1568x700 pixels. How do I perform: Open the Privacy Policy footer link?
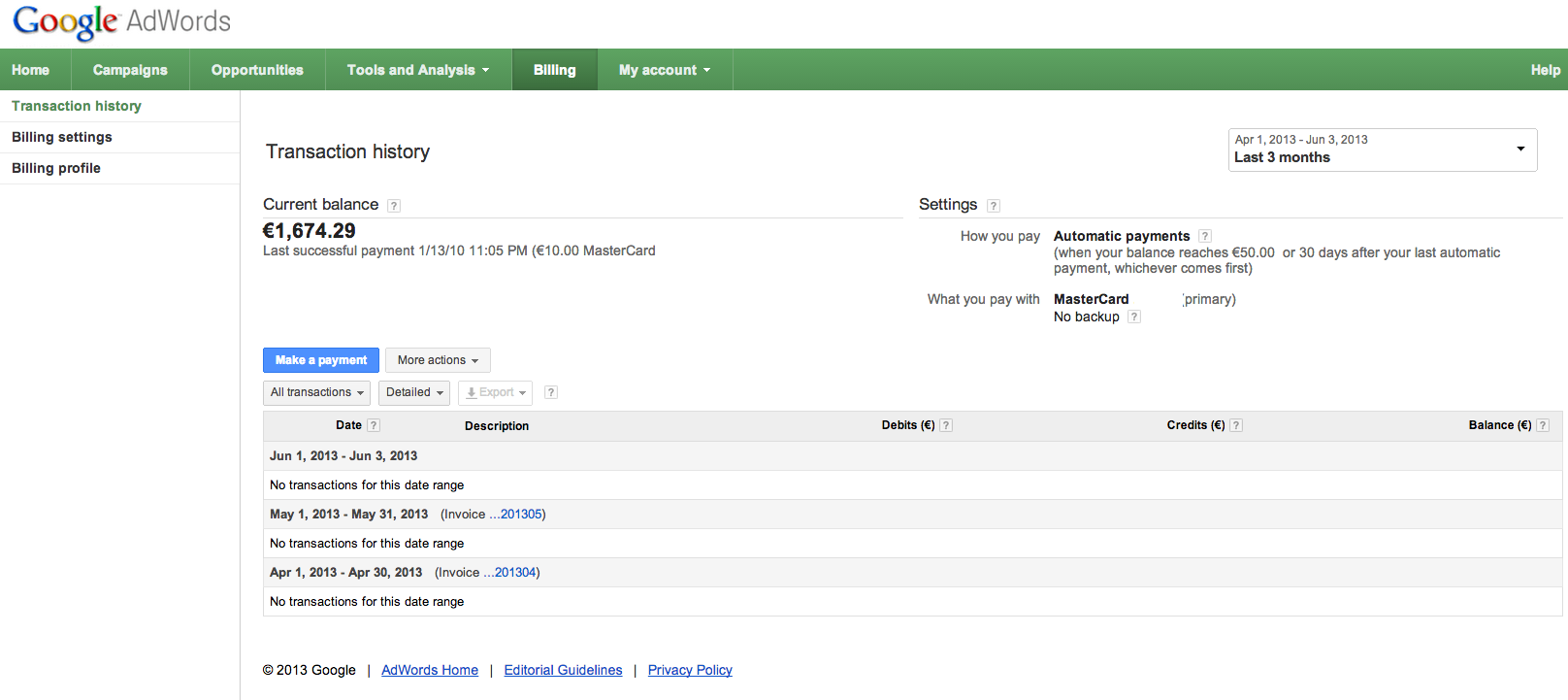pos(690,670)
